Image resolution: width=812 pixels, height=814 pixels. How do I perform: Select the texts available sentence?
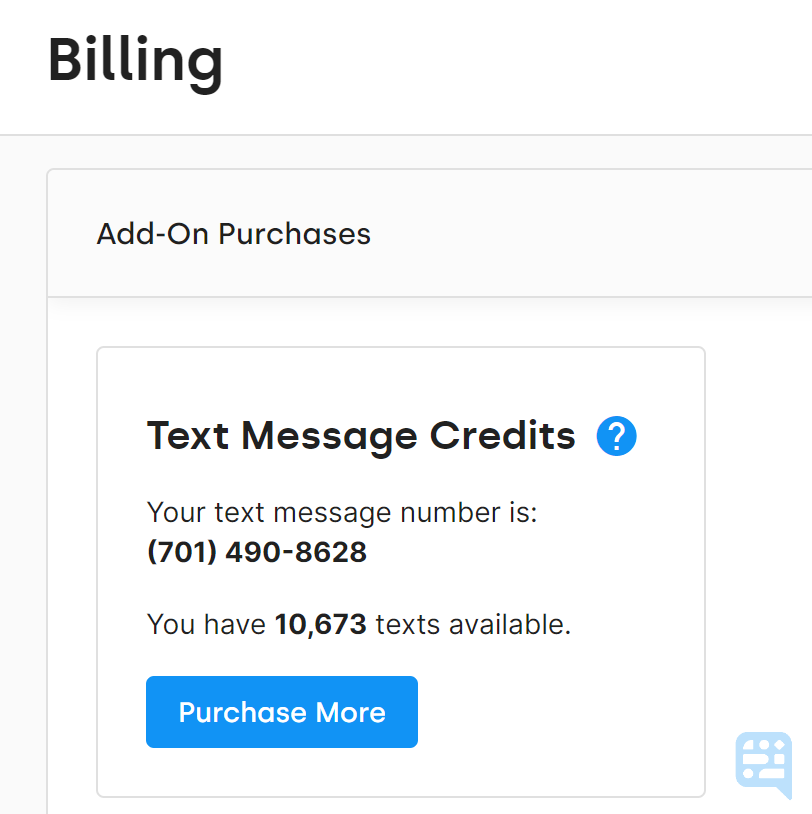pyautogui.click(x=359, y=624)
